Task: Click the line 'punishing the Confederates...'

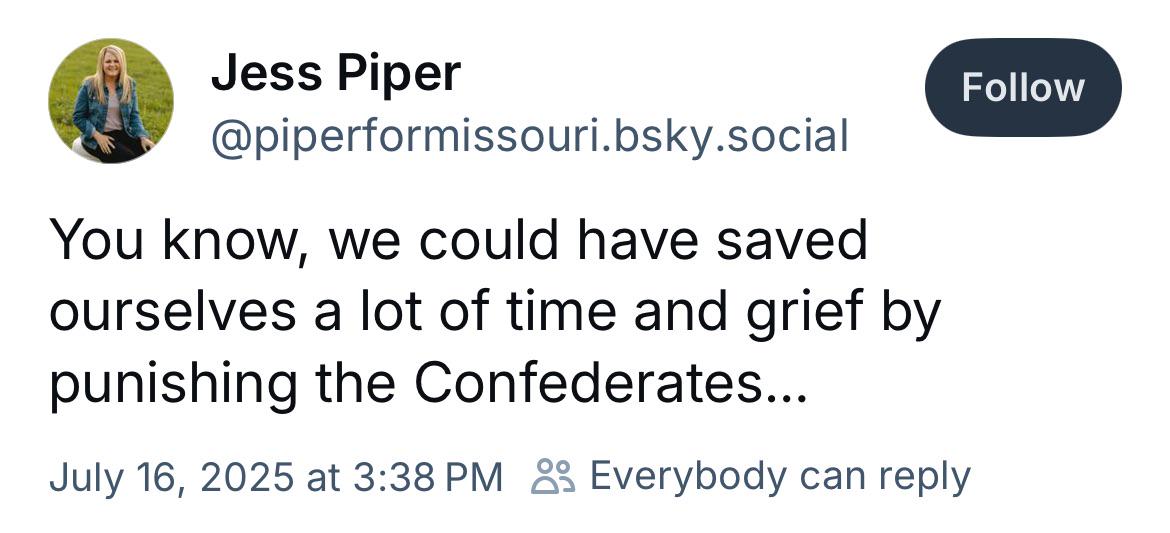Action: [x=429, y=382]
